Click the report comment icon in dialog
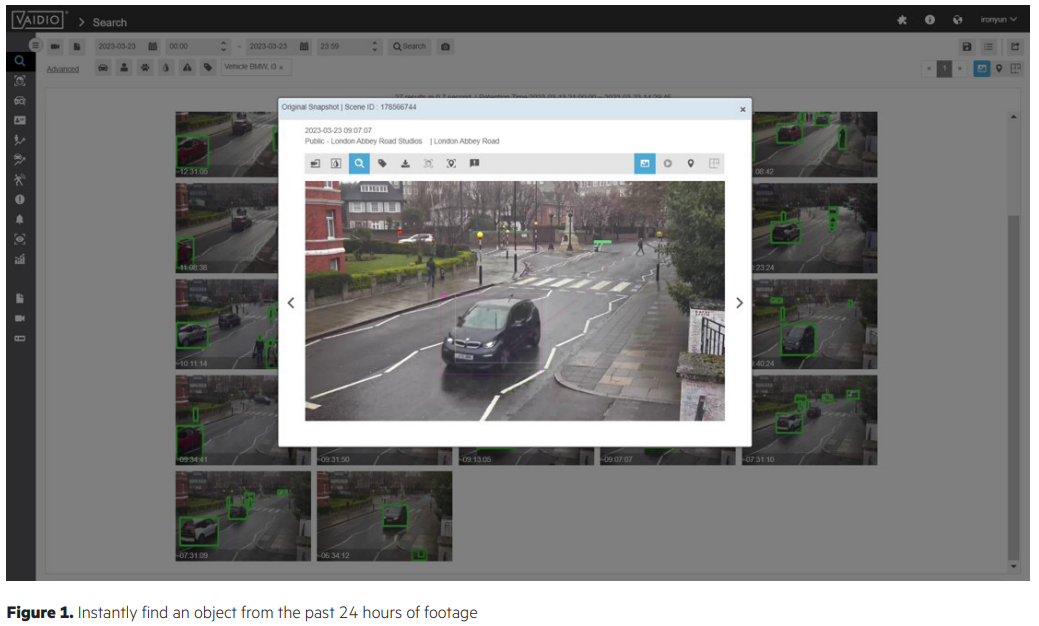This screenshot has height=626, width=1039. [x=474, y=164]
